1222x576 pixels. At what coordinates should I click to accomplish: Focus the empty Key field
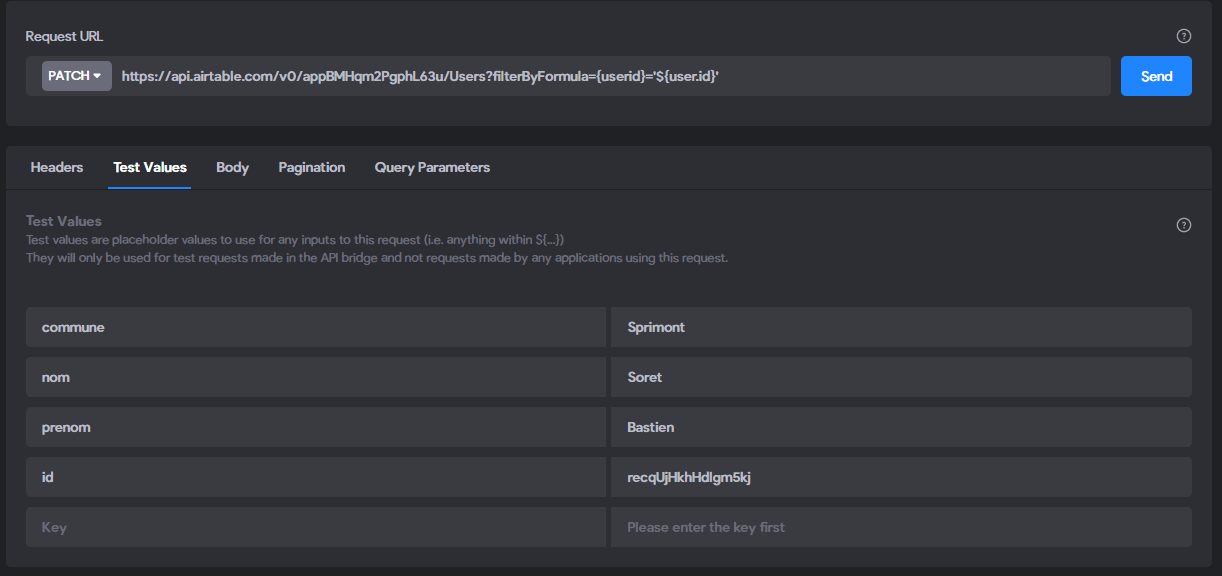[x=316, y=527]
